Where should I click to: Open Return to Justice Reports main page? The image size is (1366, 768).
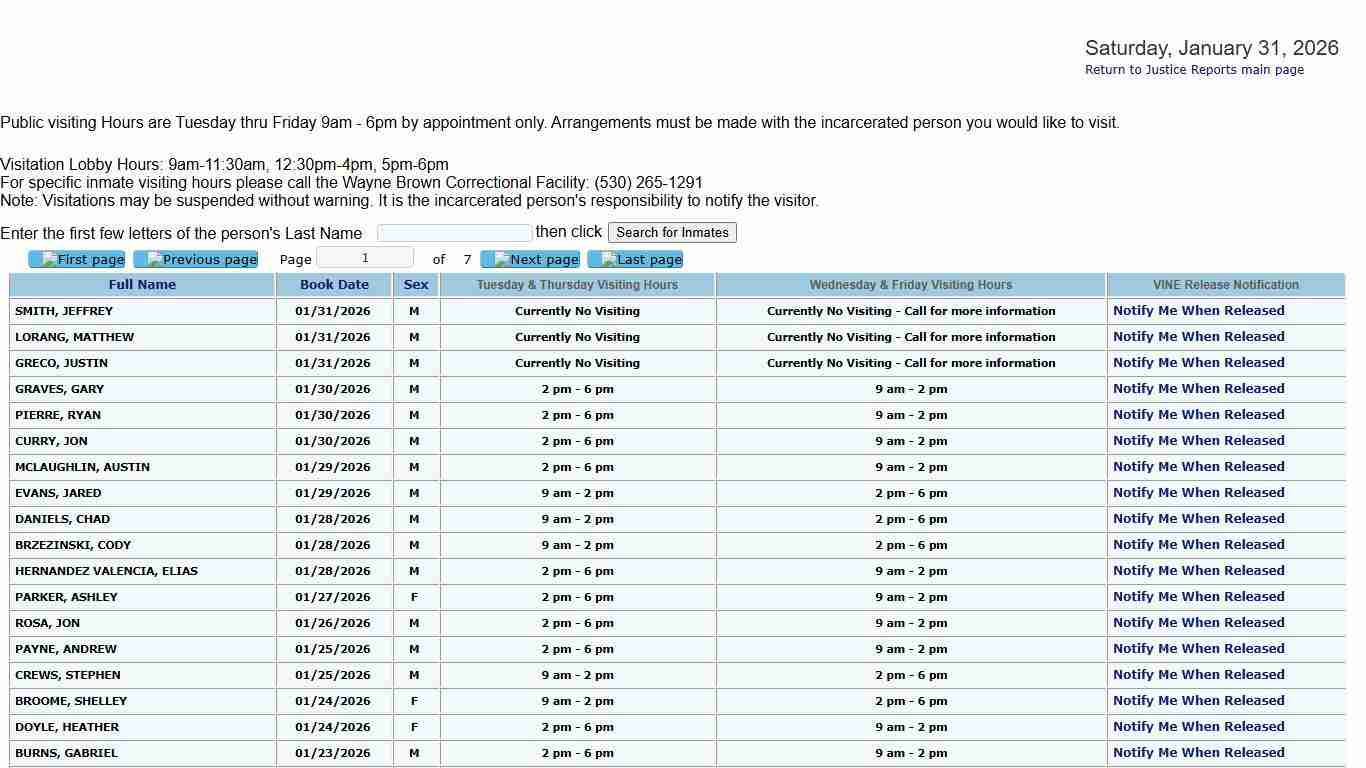[x=1194, y=70]
